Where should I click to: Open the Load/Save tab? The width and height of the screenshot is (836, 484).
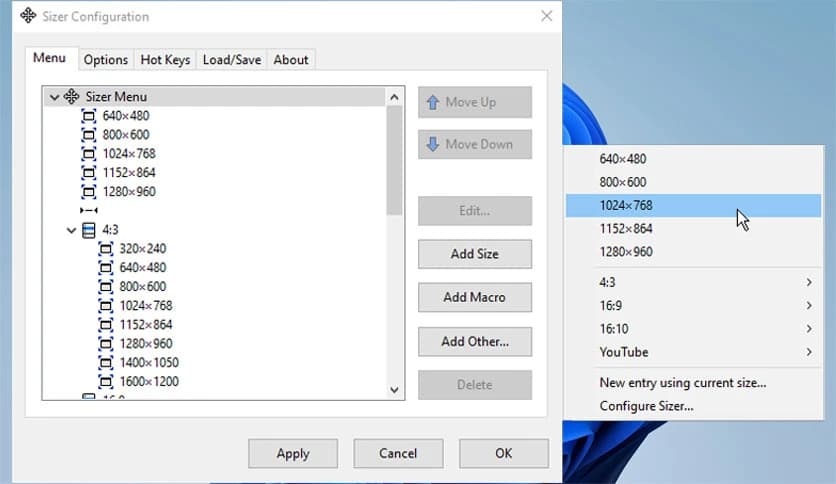click(x=232, y=60)
